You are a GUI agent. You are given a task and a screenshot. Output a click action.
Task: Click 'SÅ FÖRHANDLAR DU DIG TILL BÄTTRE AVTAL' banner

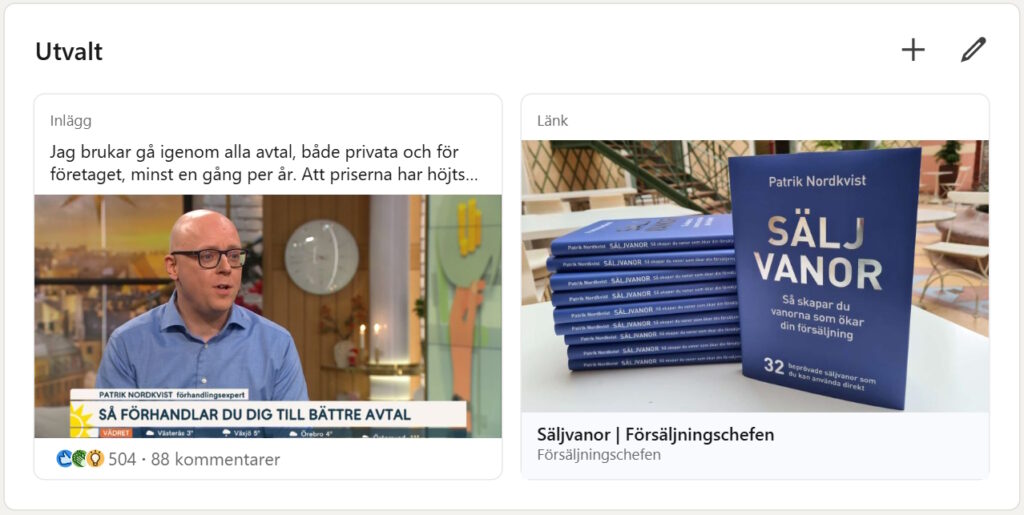[x=255, y=414]
